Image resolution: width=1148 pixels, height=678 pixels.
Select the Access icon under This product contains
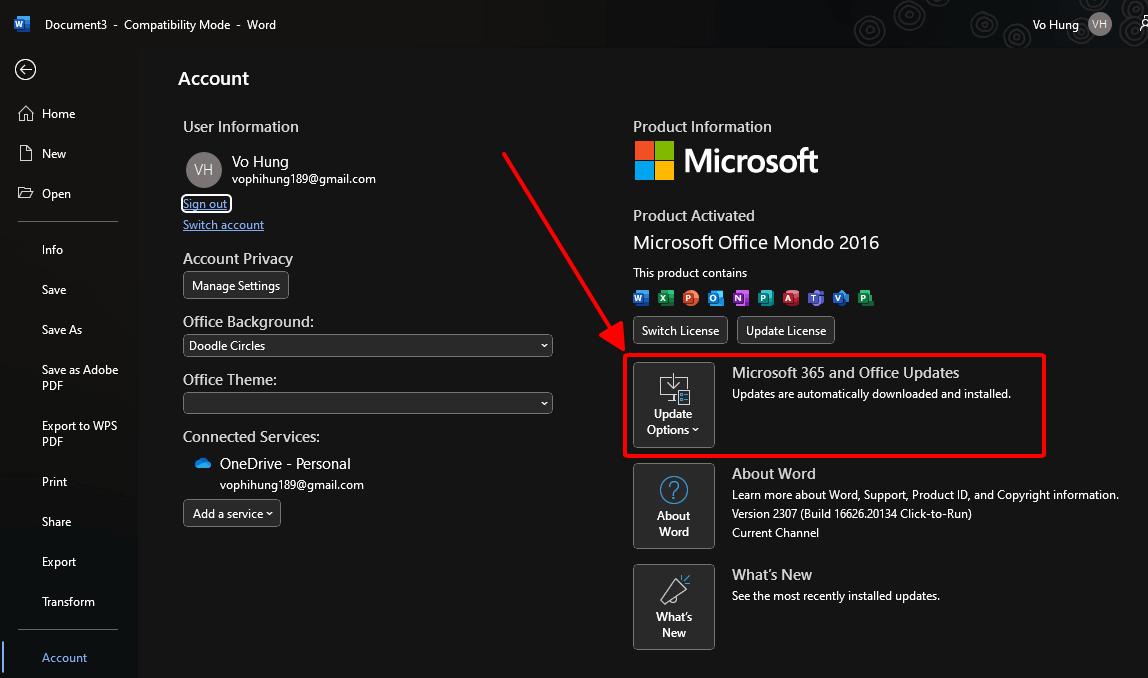[x=790, y=297]
